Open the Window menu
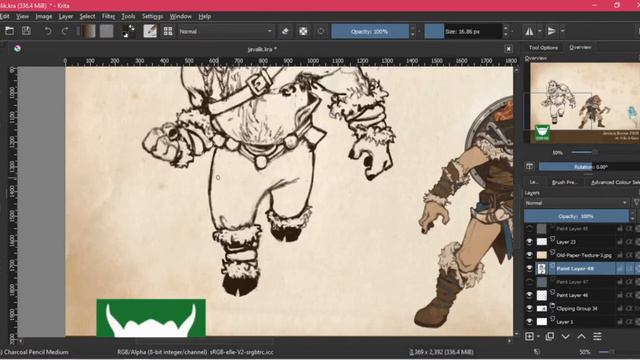The width and height of the screenshot is (640, 360). coord(180,16)
